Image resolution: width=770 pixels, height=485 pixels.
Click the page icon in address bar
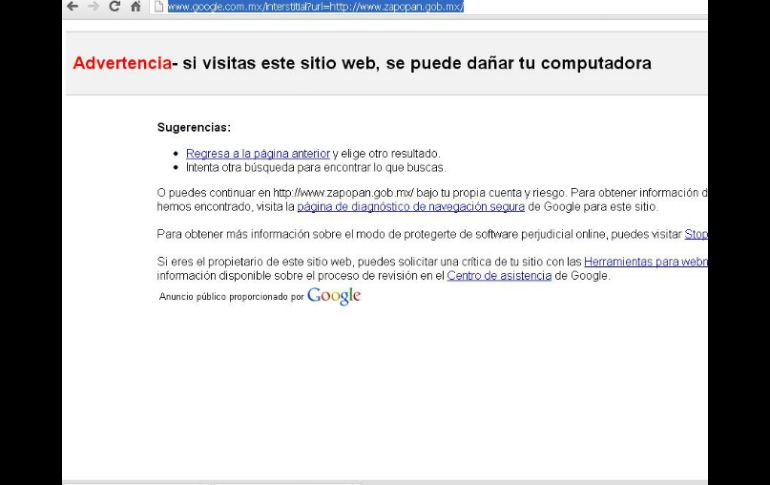pyautogui.click(x=158, y=7)
